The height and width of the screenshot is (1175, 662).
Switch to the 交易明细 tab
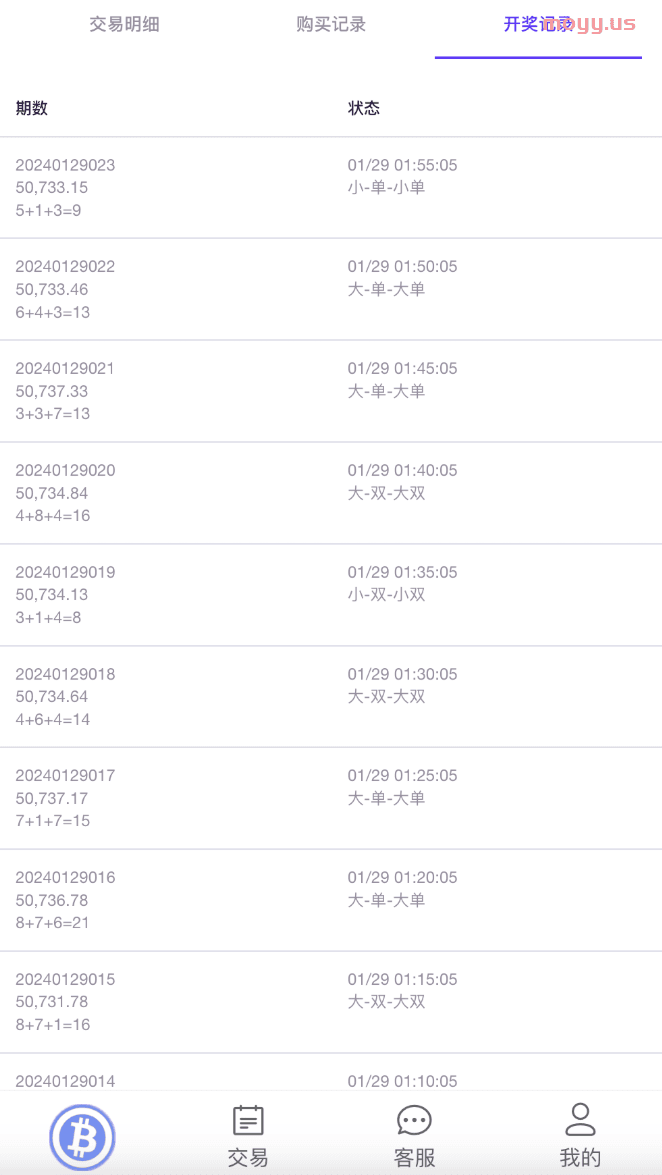[124, 24]
